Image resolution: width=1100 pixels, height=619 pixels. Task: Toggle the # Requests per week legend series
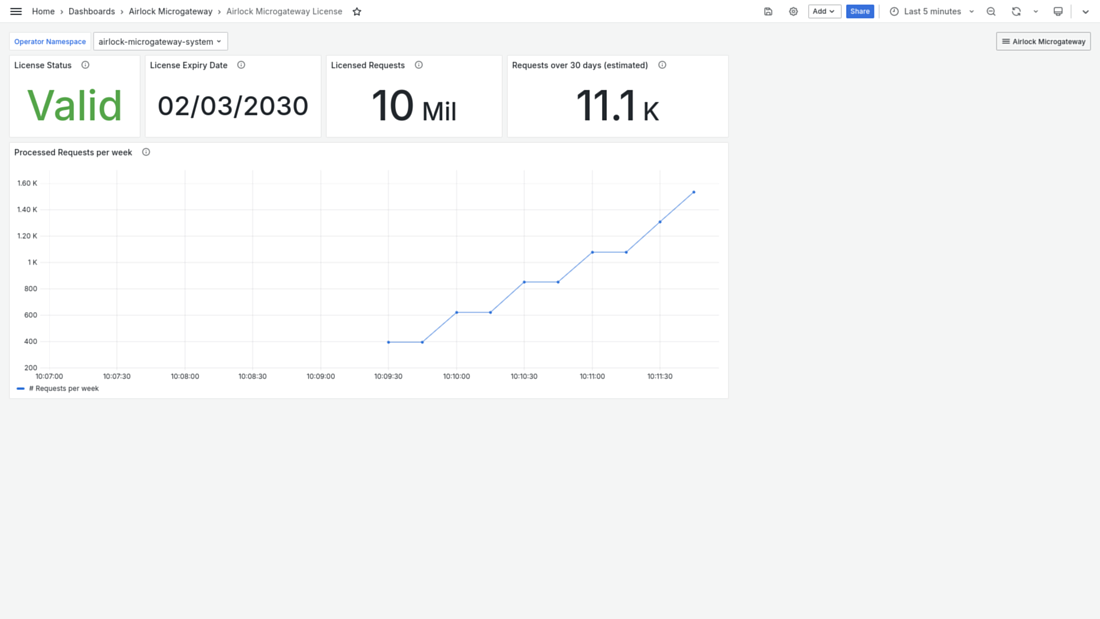pos(64,388)
